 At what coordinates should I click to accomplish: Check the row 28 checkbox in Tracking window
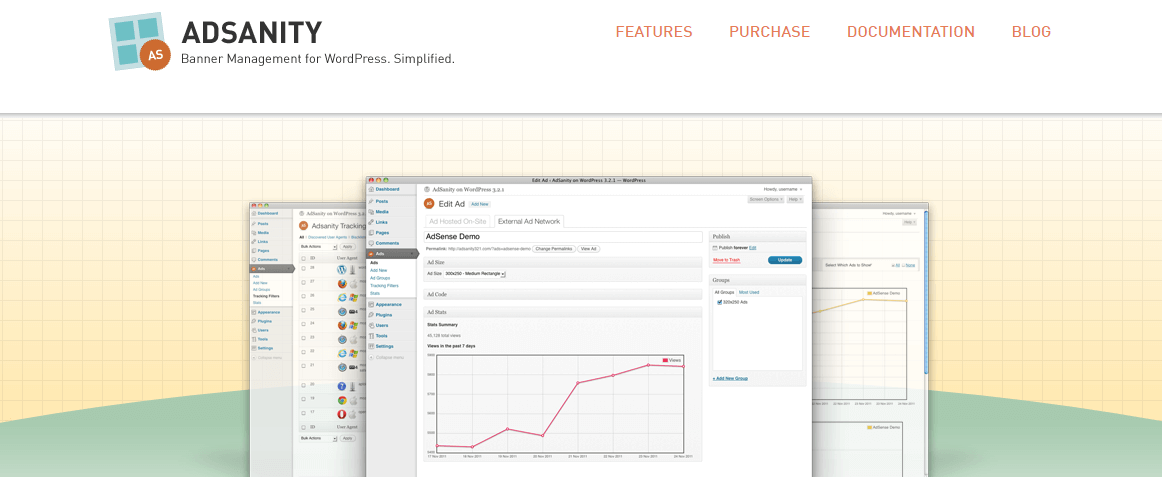pyautogui.click(x=303, y=268)
